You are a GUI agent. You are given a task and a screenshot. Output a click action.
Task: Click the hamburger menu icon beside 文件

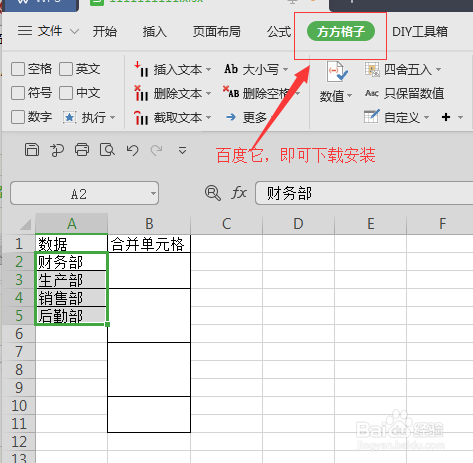coord(25,31)
